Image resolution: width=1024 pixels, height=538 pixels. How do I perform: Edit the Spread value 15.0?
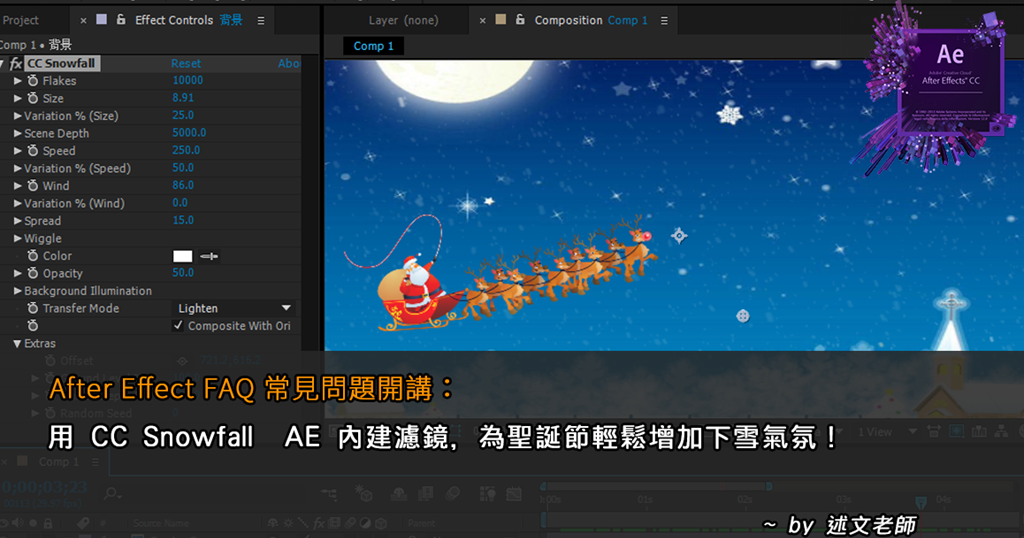tap(183, 220)
